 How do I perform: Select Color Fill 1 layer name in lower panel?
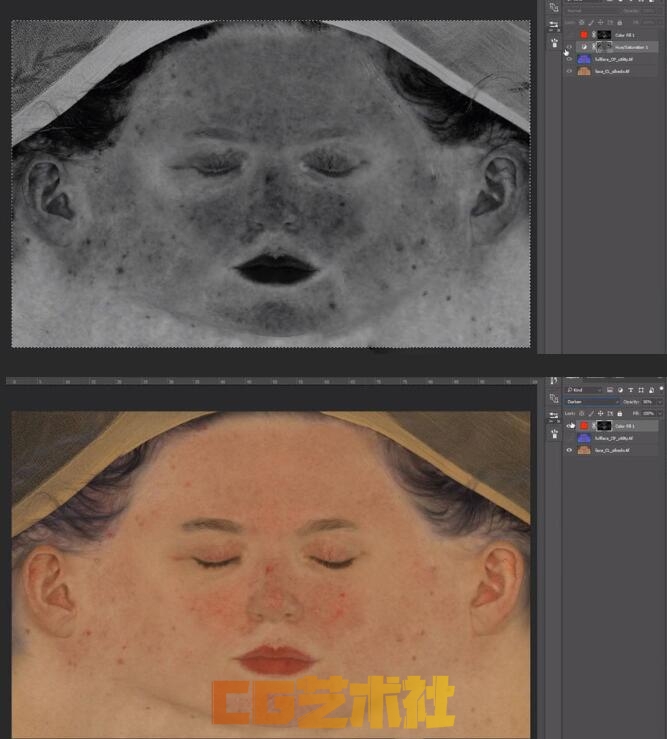click(625, 426)
